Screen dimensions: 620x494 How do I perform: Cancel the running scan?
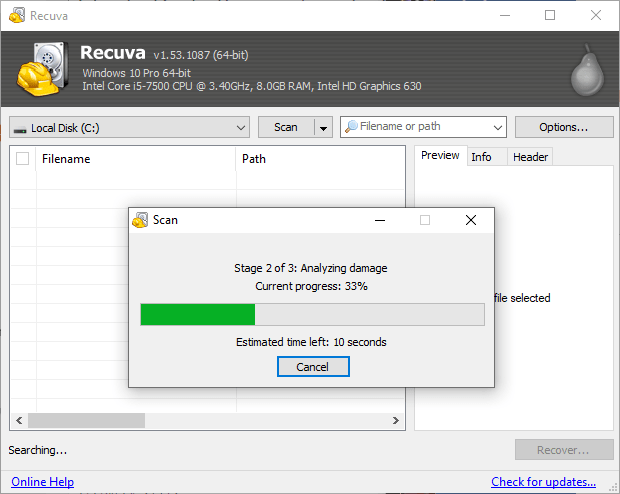coord(313,367)
